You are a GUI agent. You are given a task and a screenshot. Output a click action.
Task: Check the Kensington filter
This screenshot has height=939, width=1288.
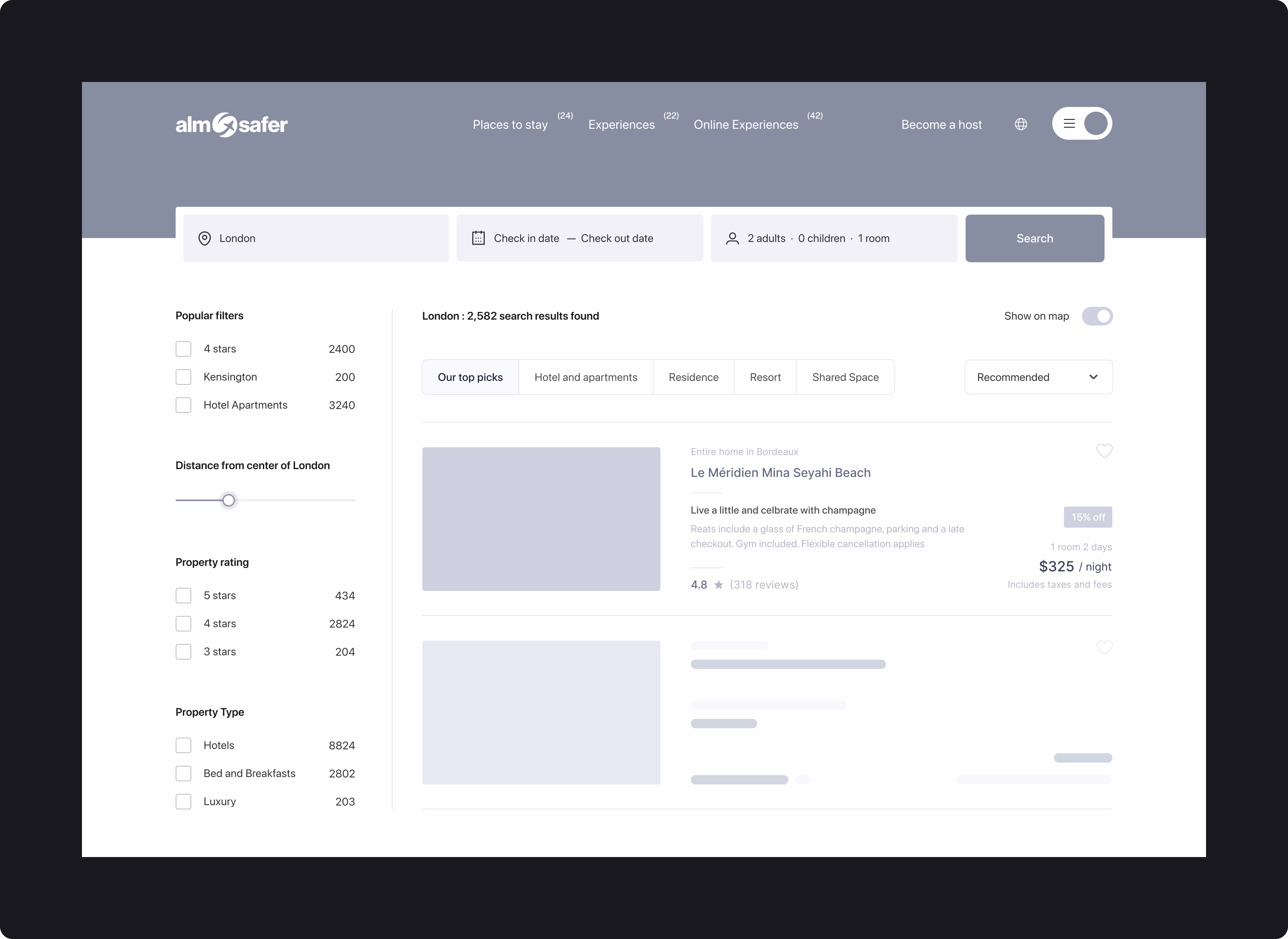click(183, 377)
